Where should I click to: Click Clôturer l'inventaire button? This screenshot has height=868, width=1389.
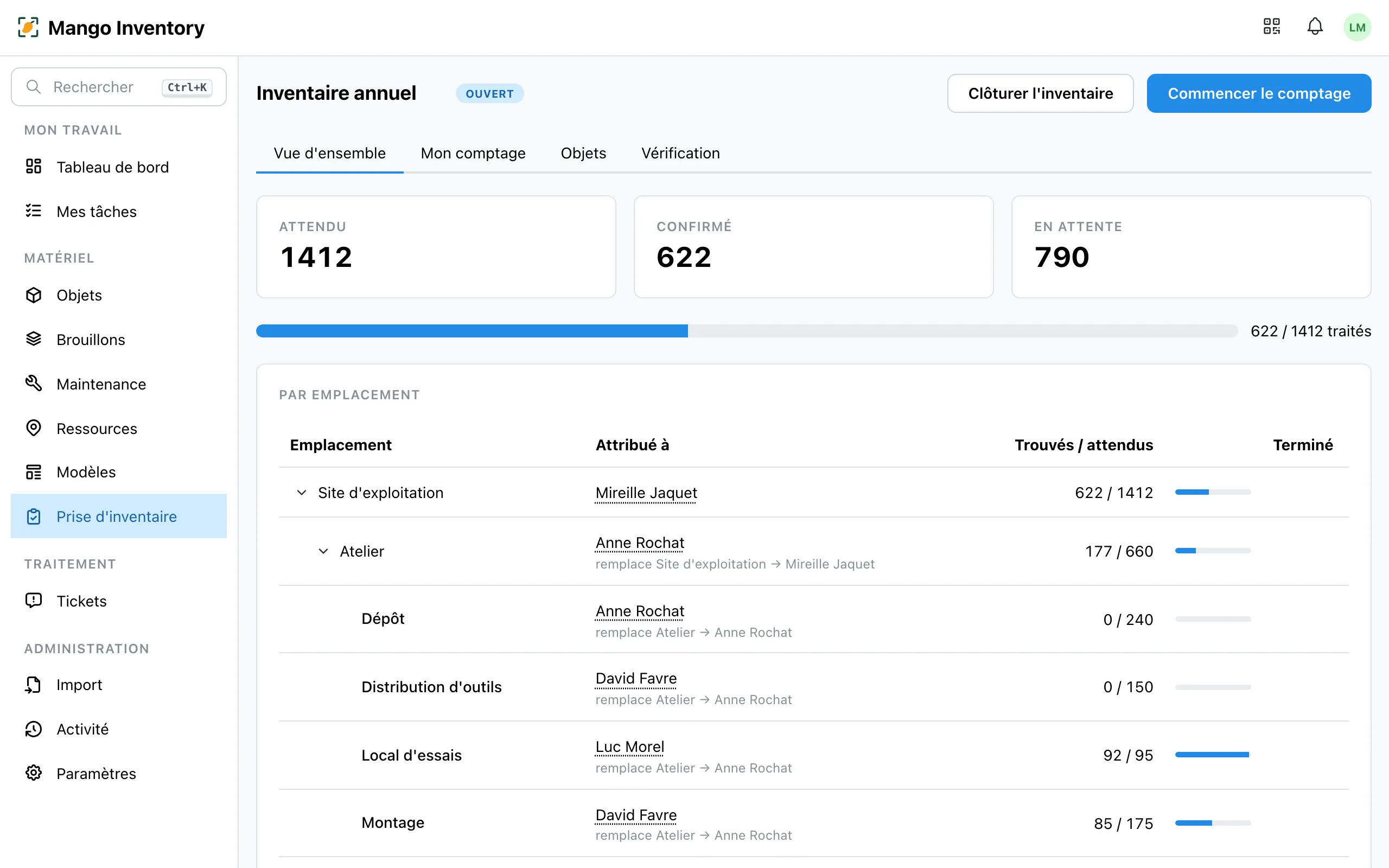click(1040, 93)
